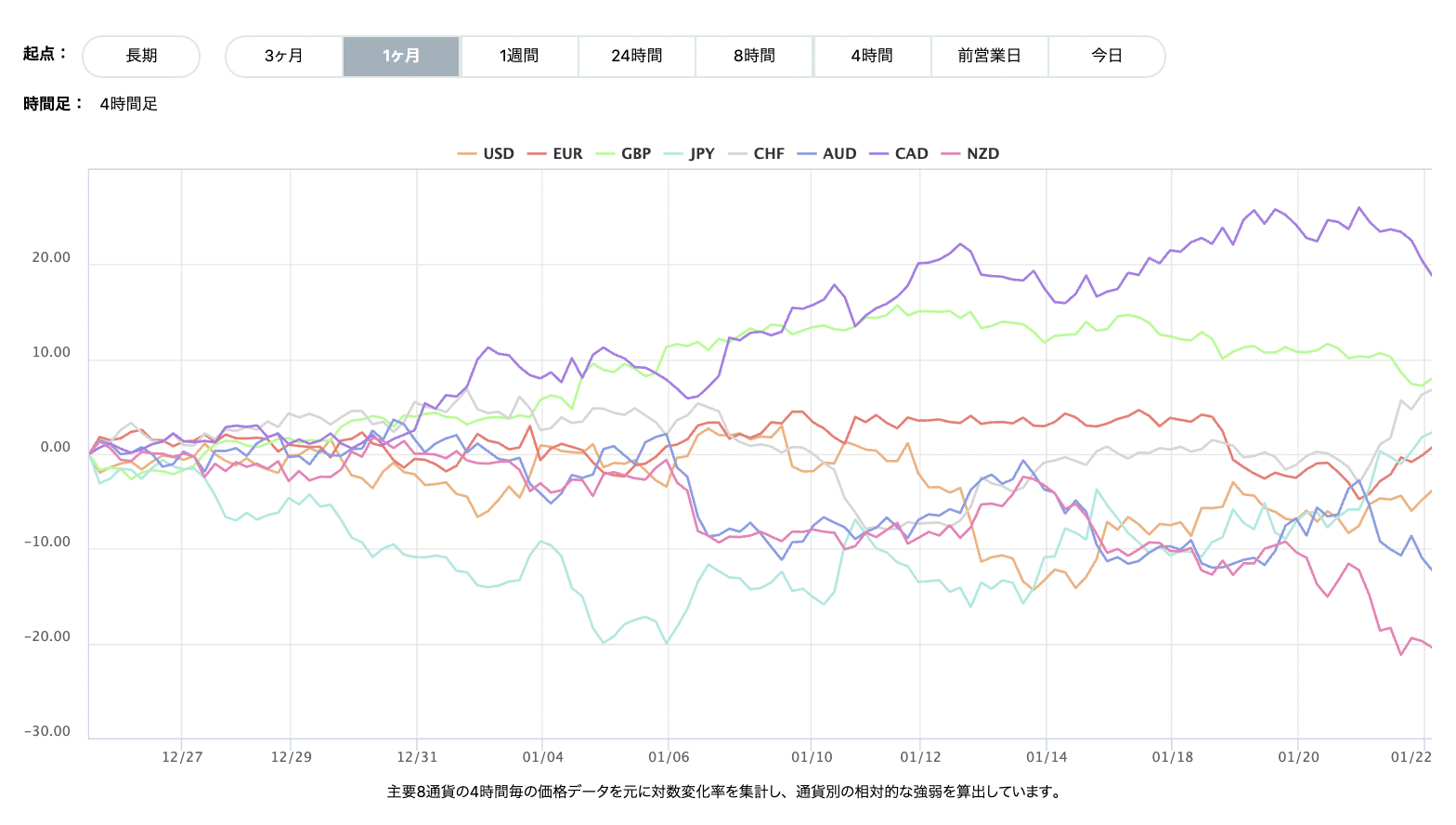
Task: Toggle GBP series in chart legend
Action: pyautogui.click(x=624, y=154)
